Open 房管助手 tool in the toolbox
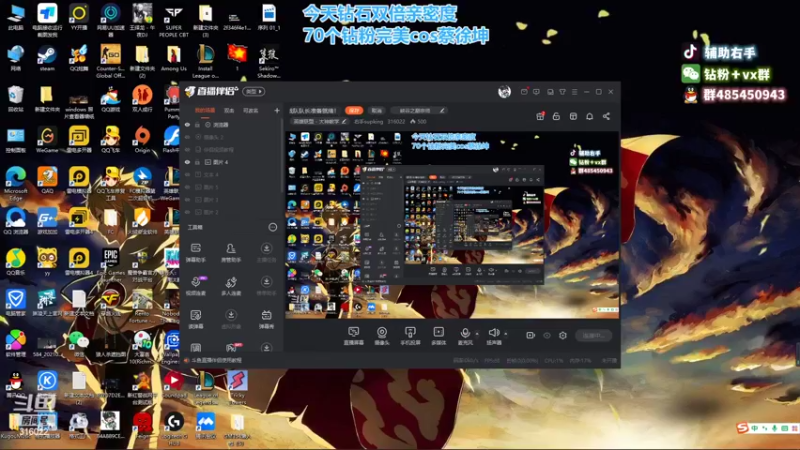The width and height of the screenshot is (800, 450). (x=231, y=253)
